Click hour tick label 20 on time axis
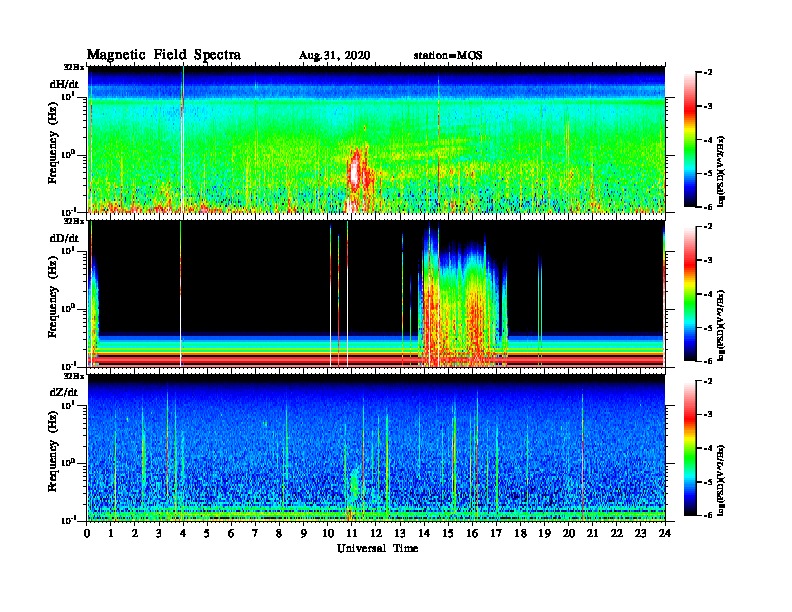 (x=568, y=533)
